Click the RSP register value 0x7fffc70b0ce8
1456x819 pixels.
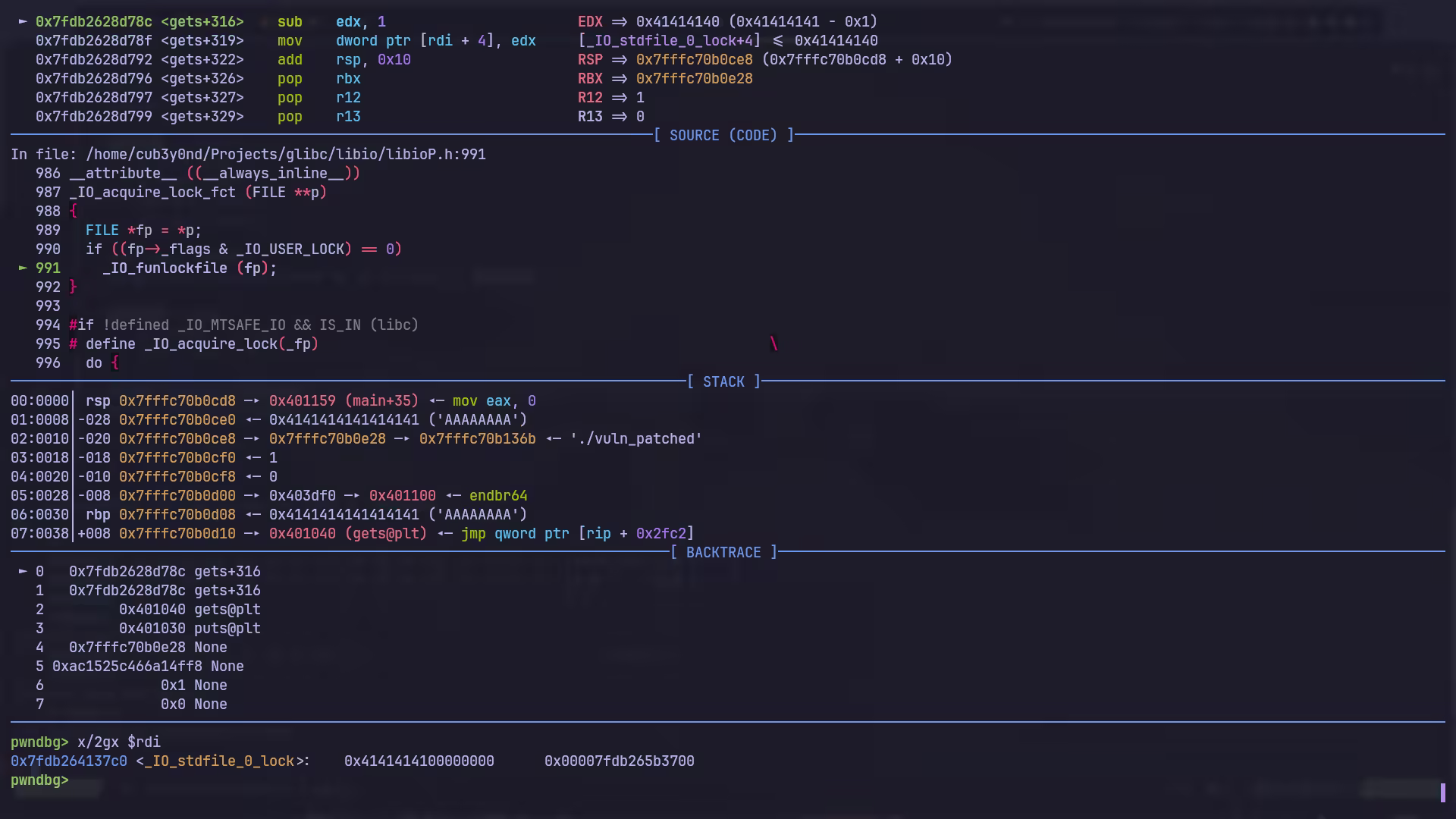point(694,60)
